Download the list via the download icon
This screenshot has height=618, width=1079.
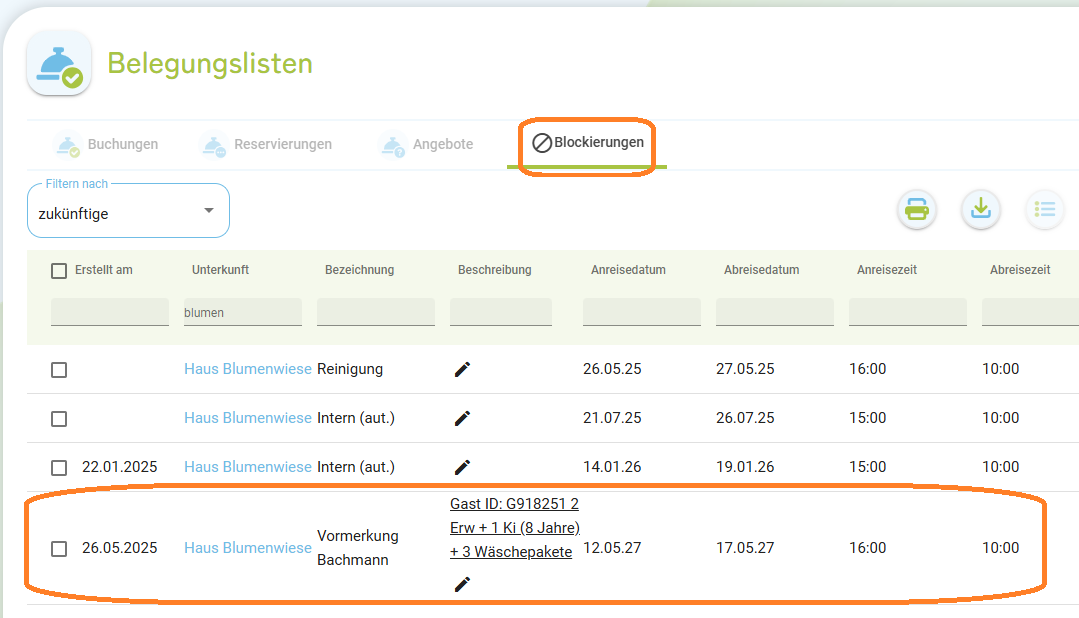(x=981, y=209)
